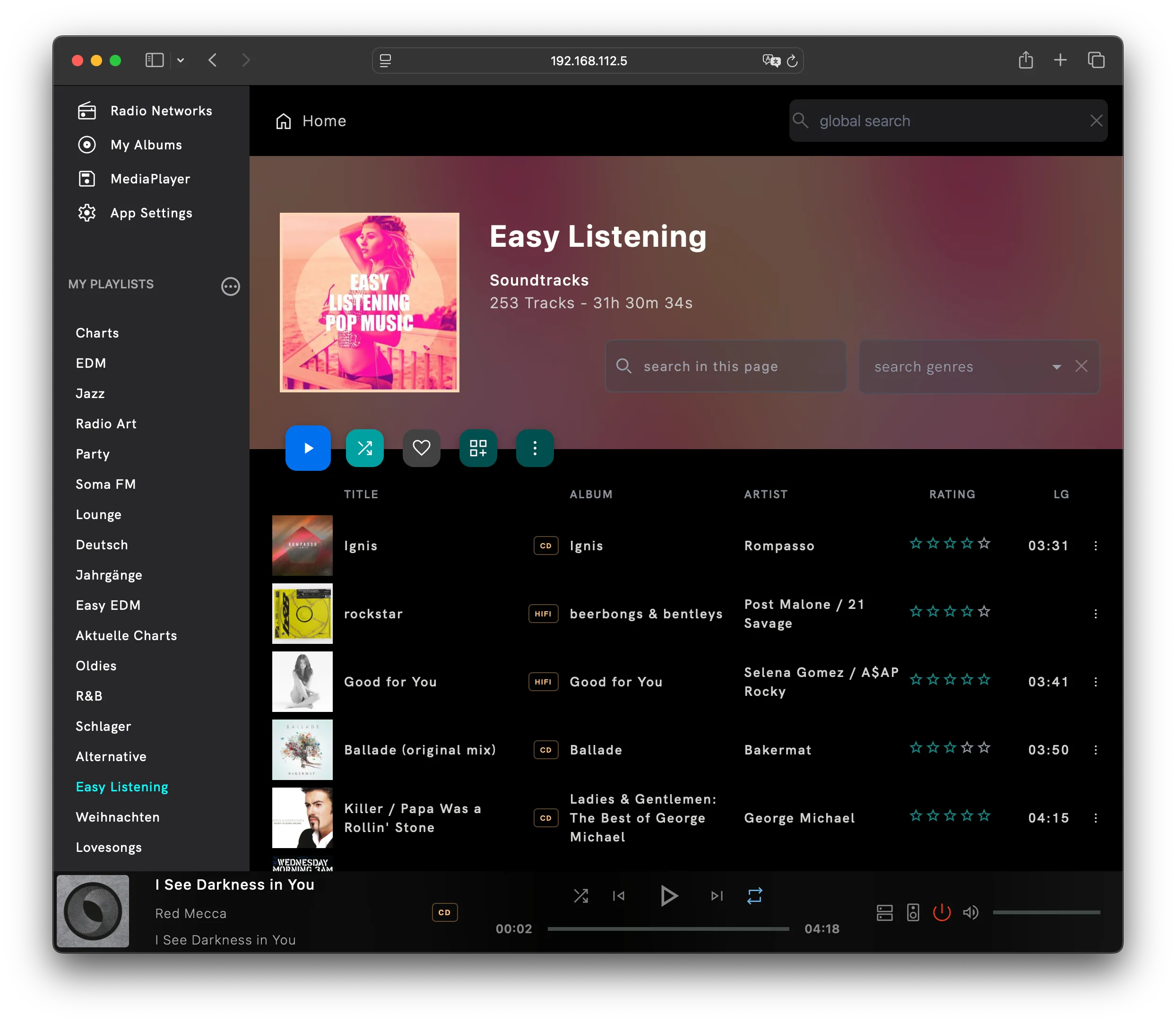
Task: Click the playback progress bar
Action: pos(668,929)
